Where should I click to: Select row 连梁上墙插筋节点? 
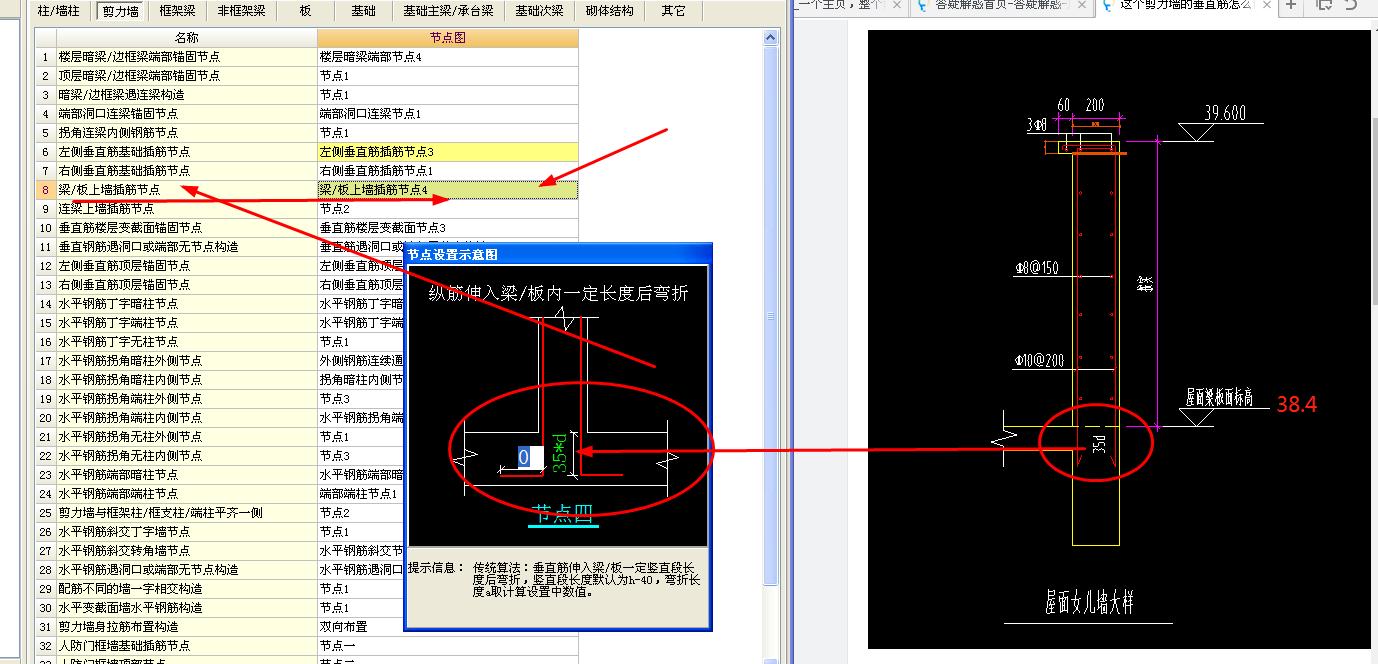click(186, 209)
